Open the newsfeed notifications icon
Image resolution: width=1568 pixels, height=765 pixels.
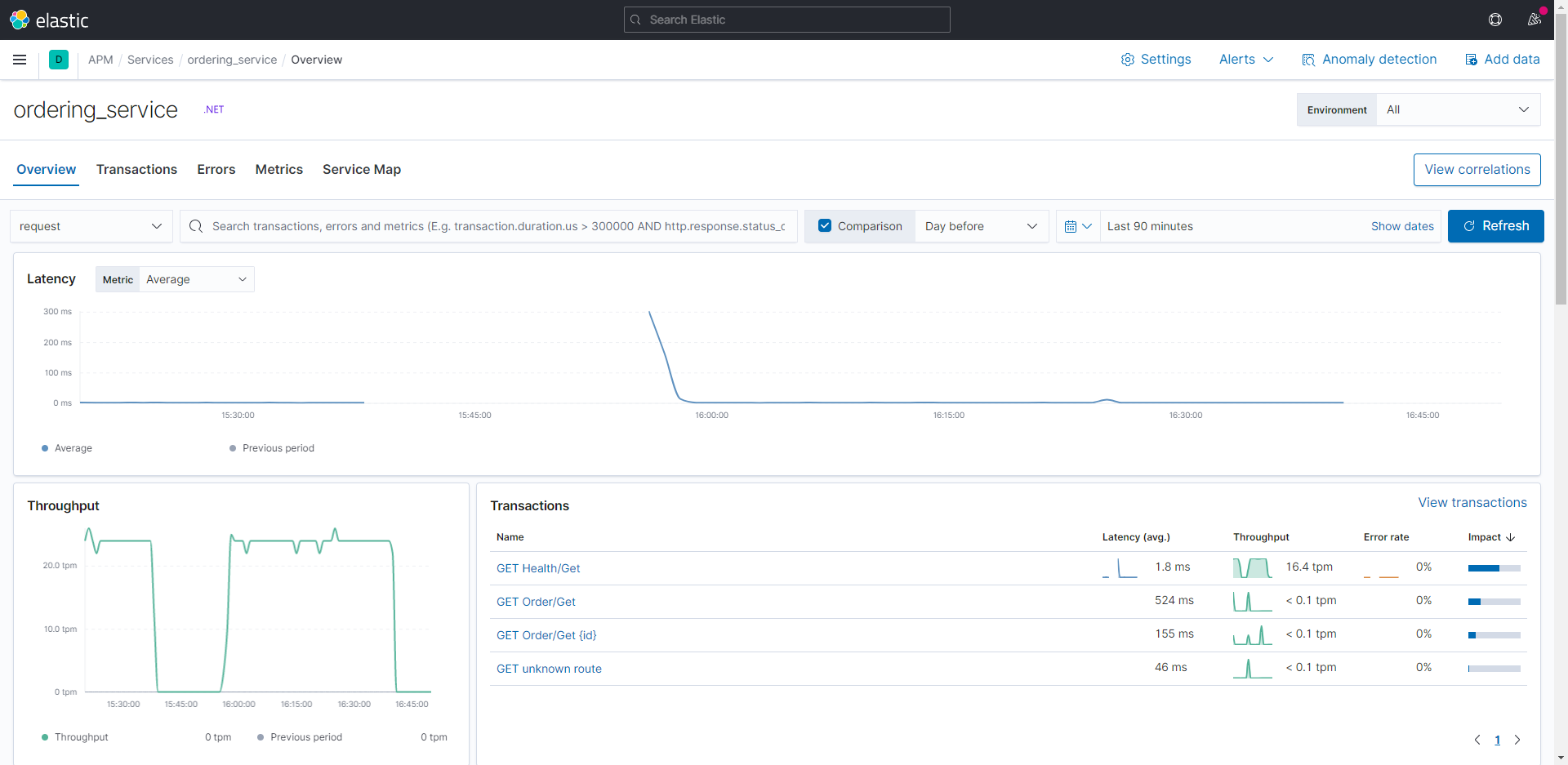pyautogui.click(x=1535, y=20)
